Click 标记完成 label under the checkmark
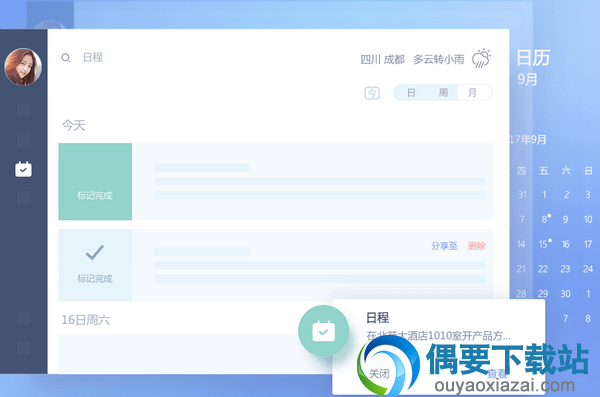 tap(95, 279)
